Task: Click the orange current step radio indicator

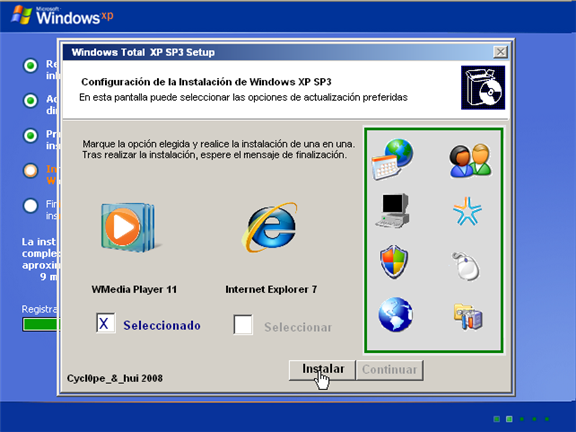Action: [30, 170]
